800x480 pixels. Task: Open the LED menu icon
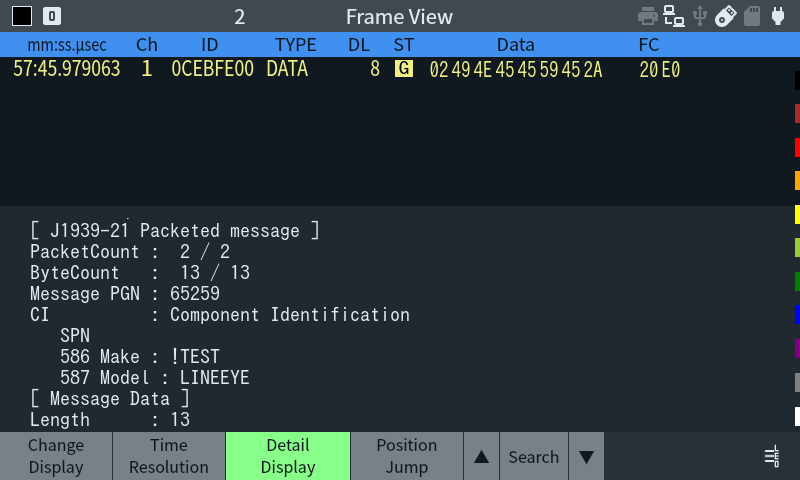pyautogui.click(x=771, y=457)
